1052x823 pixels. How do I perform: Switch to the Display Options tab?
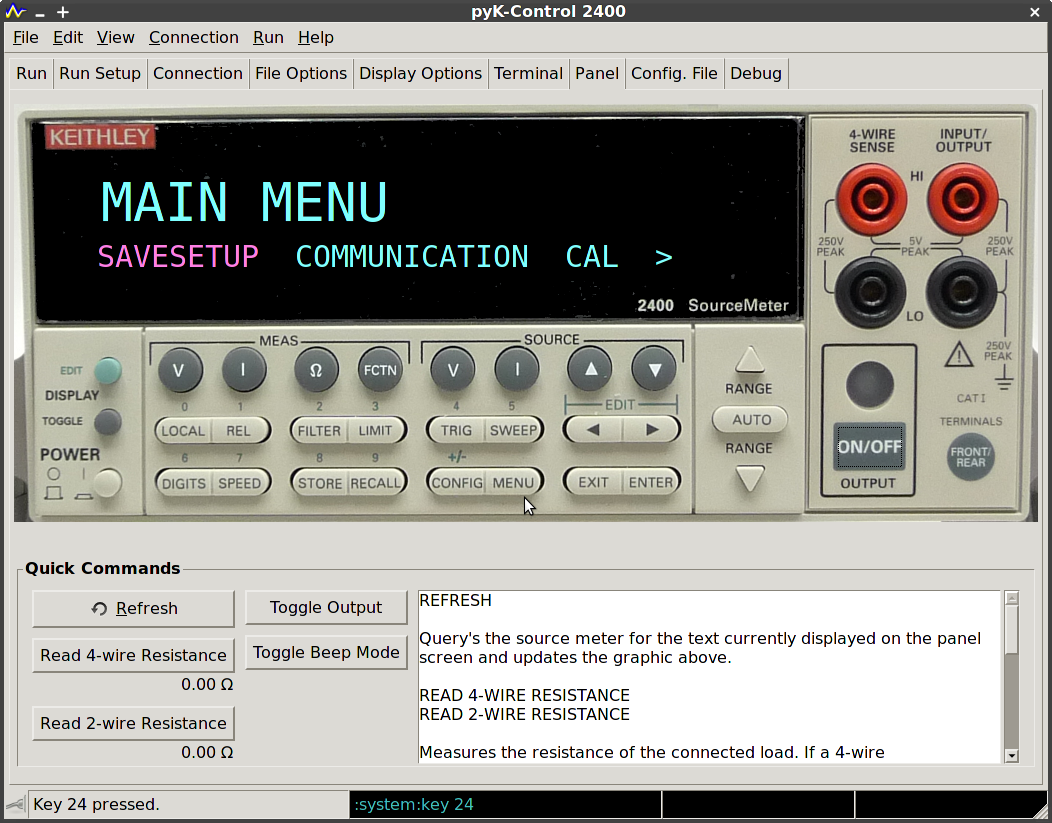421,73
